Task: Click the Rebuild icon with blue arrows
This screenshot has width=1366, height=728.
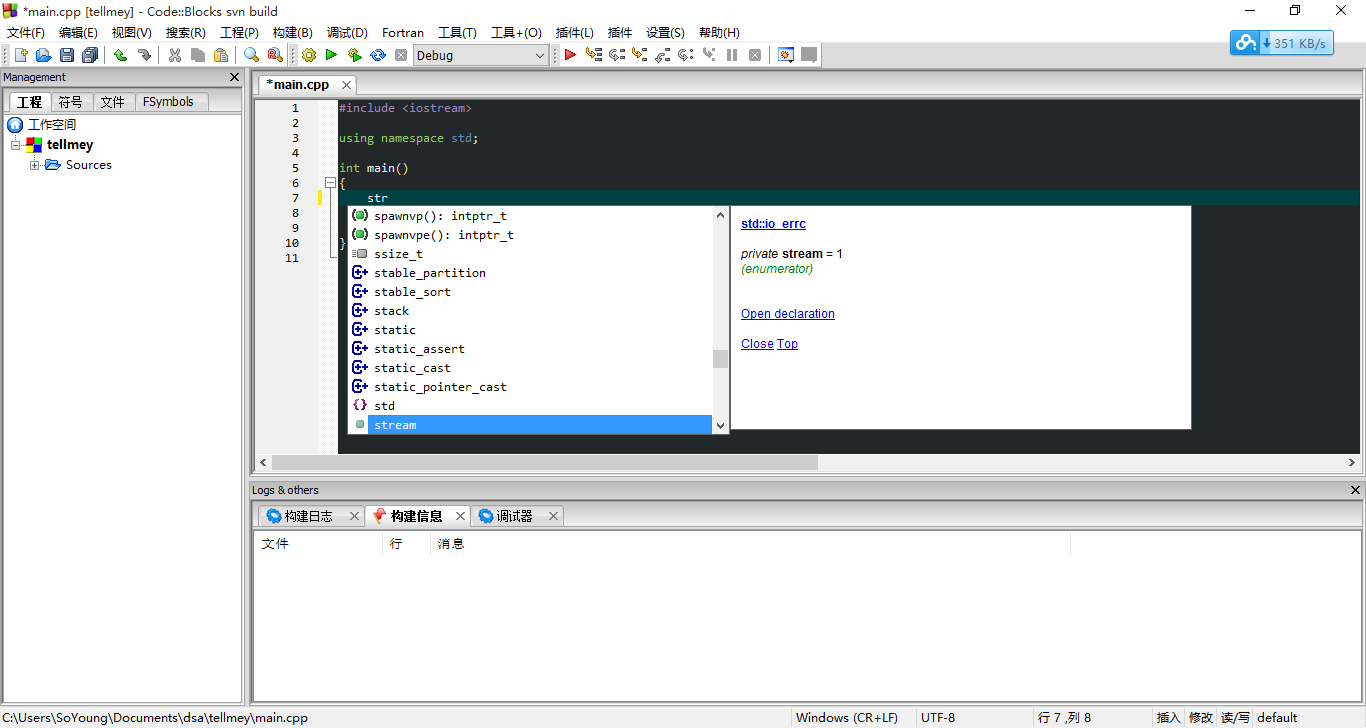Action: tap(378, 56)
